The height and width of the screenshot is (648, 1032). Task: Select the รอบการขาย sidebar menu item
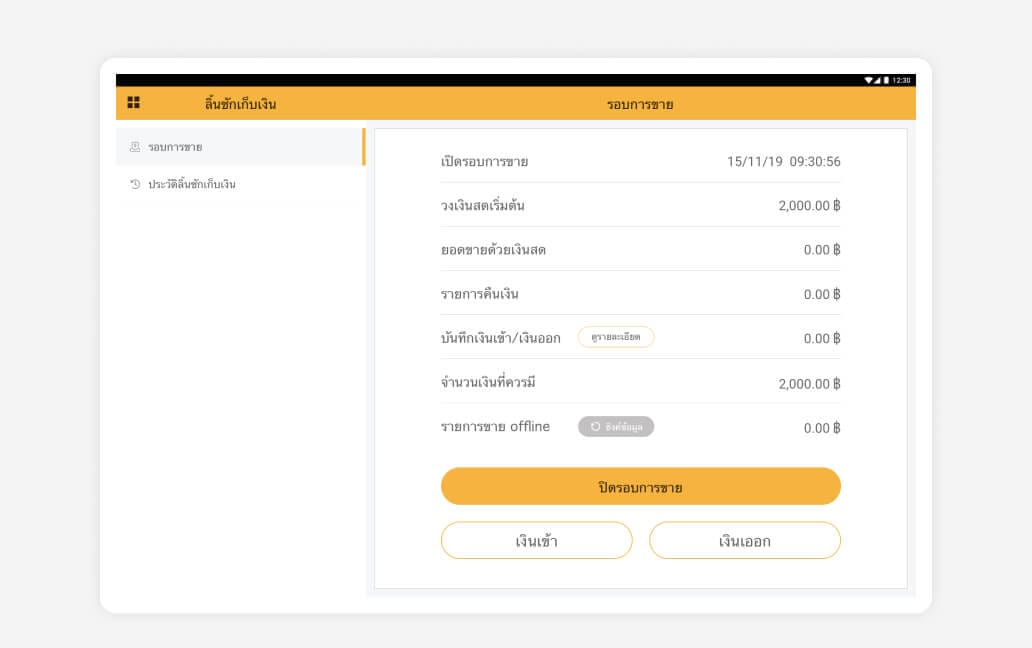point(175,147)
